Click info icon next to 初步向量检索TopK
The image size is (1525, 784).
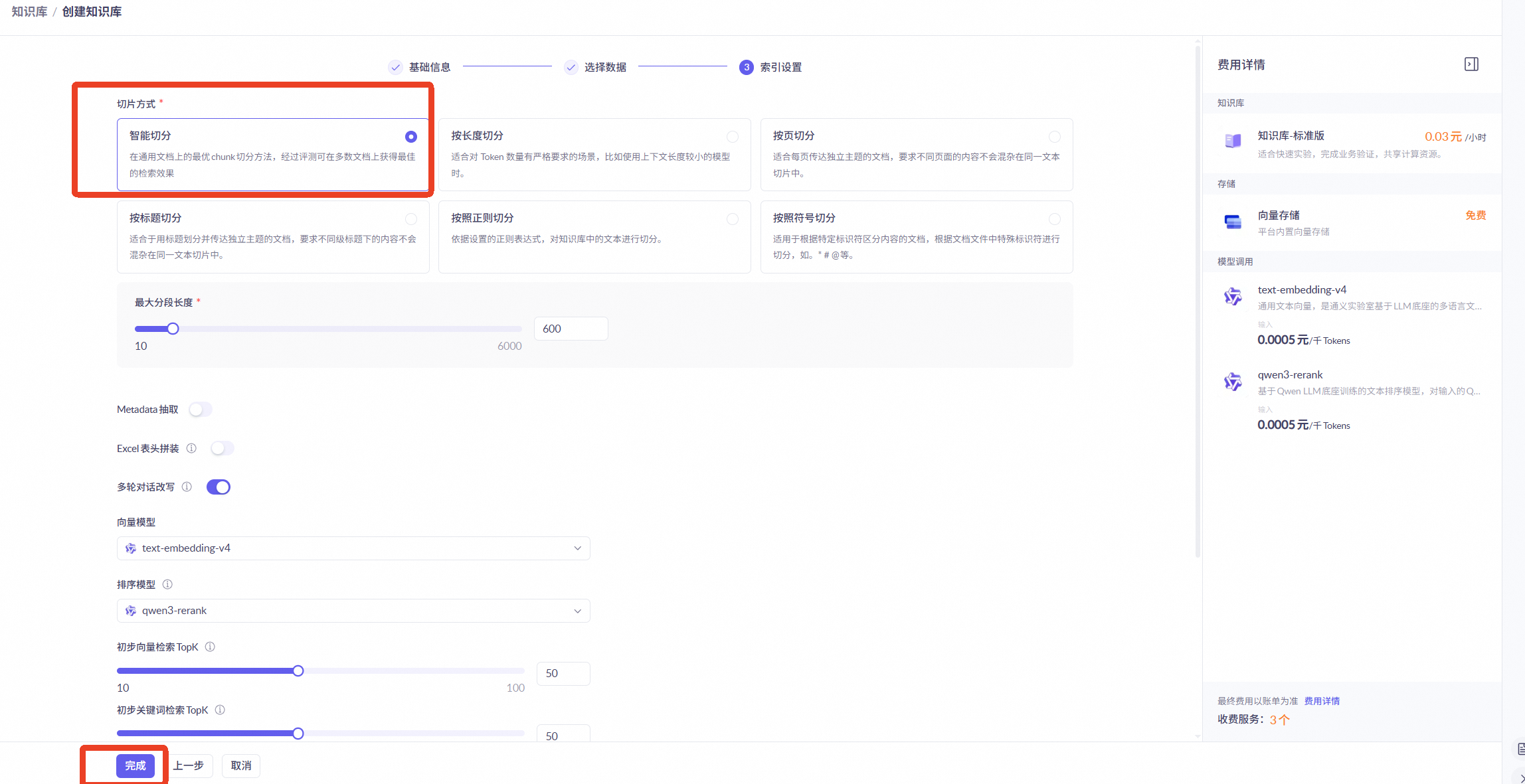click(x=210, y=647)
